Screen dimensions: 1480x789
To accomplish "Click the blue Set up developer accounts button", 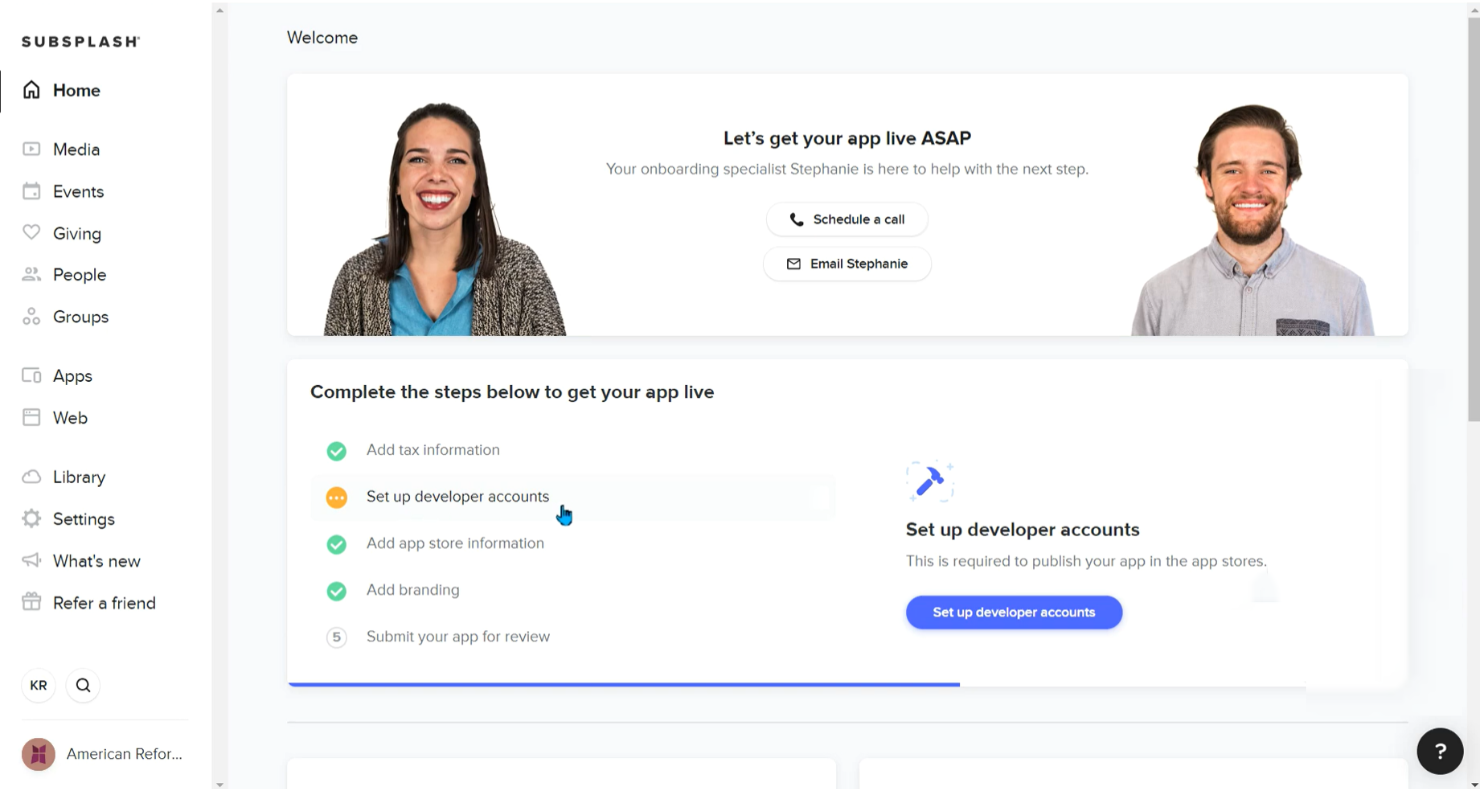I will (1014, 612).
